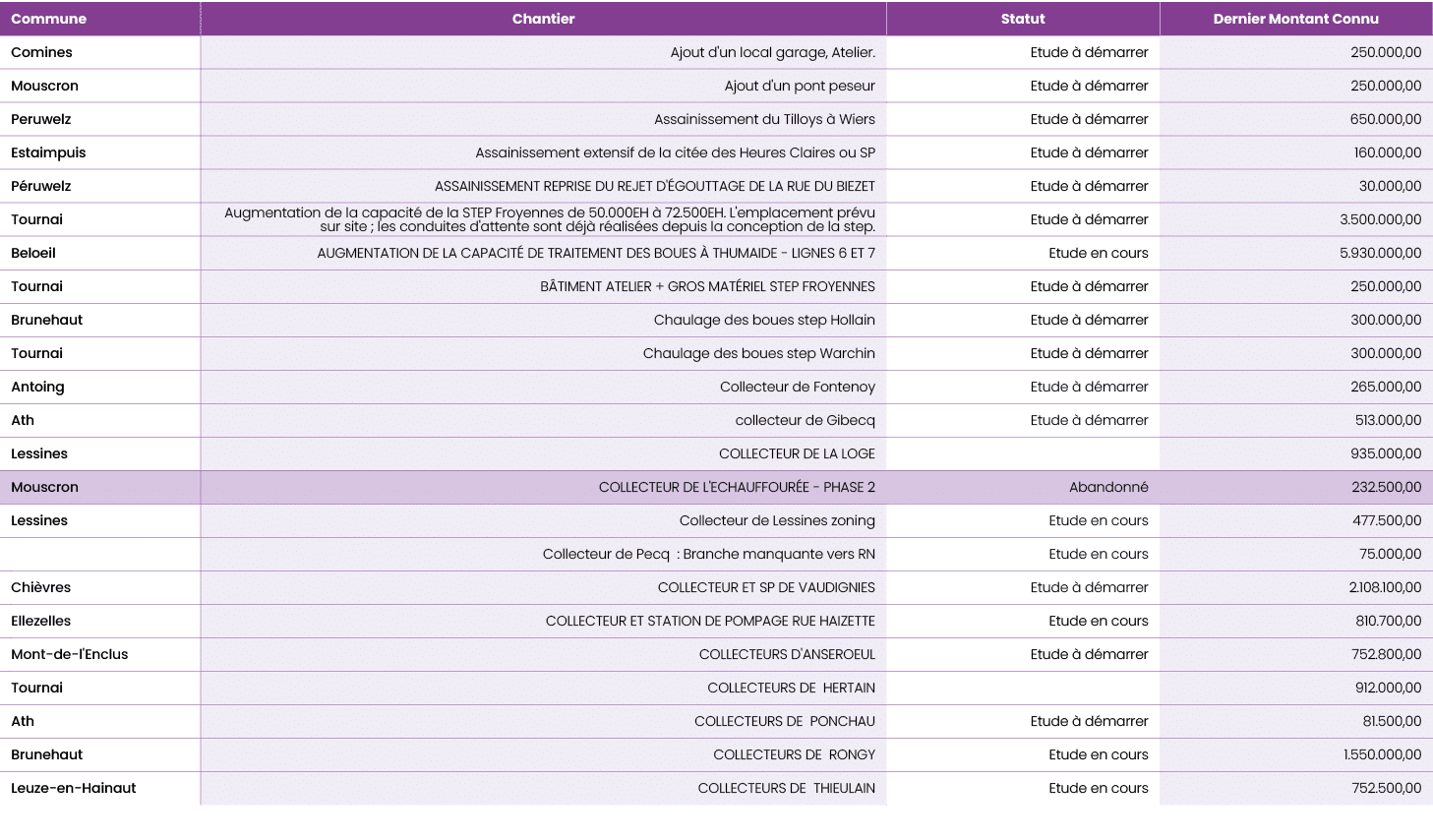Select the amount 3.500.000,00
Screen dimensions: 1433x840
tap(1380, 219)
